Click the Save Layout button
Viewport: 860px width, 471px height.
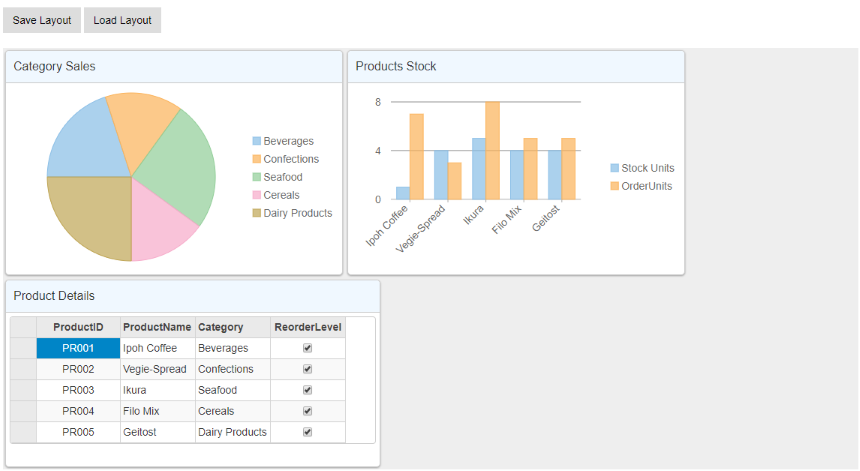42,20
